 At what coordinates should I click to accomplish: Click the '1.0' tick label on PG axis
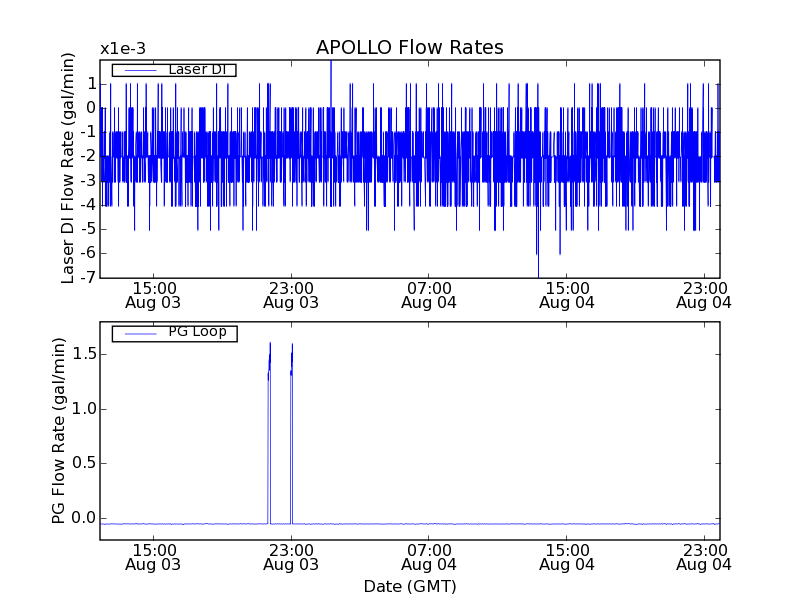tap(84, 409)
